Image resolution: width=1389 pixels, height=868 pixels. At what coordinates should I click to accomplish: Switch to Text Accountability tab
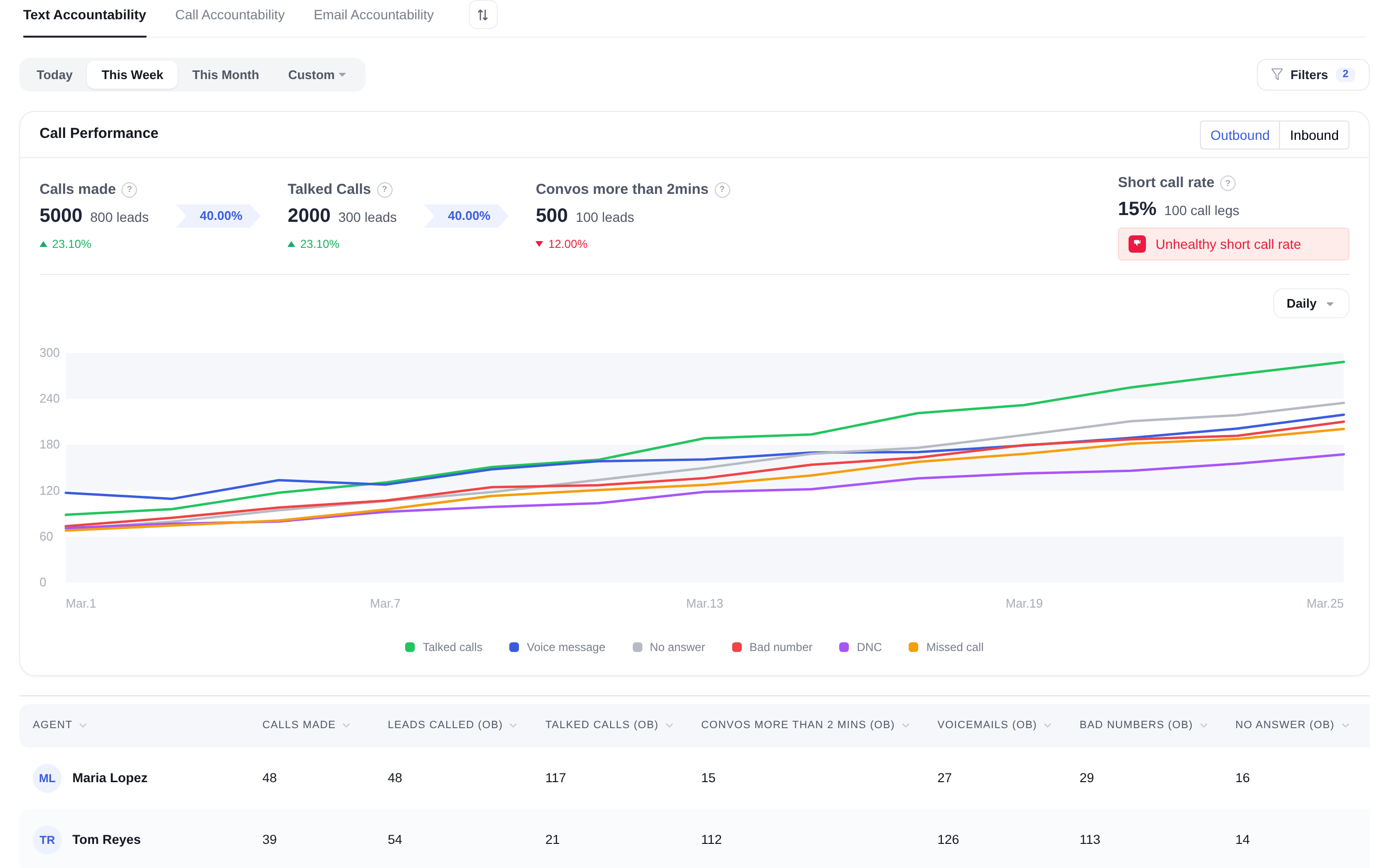pos(84,15)
